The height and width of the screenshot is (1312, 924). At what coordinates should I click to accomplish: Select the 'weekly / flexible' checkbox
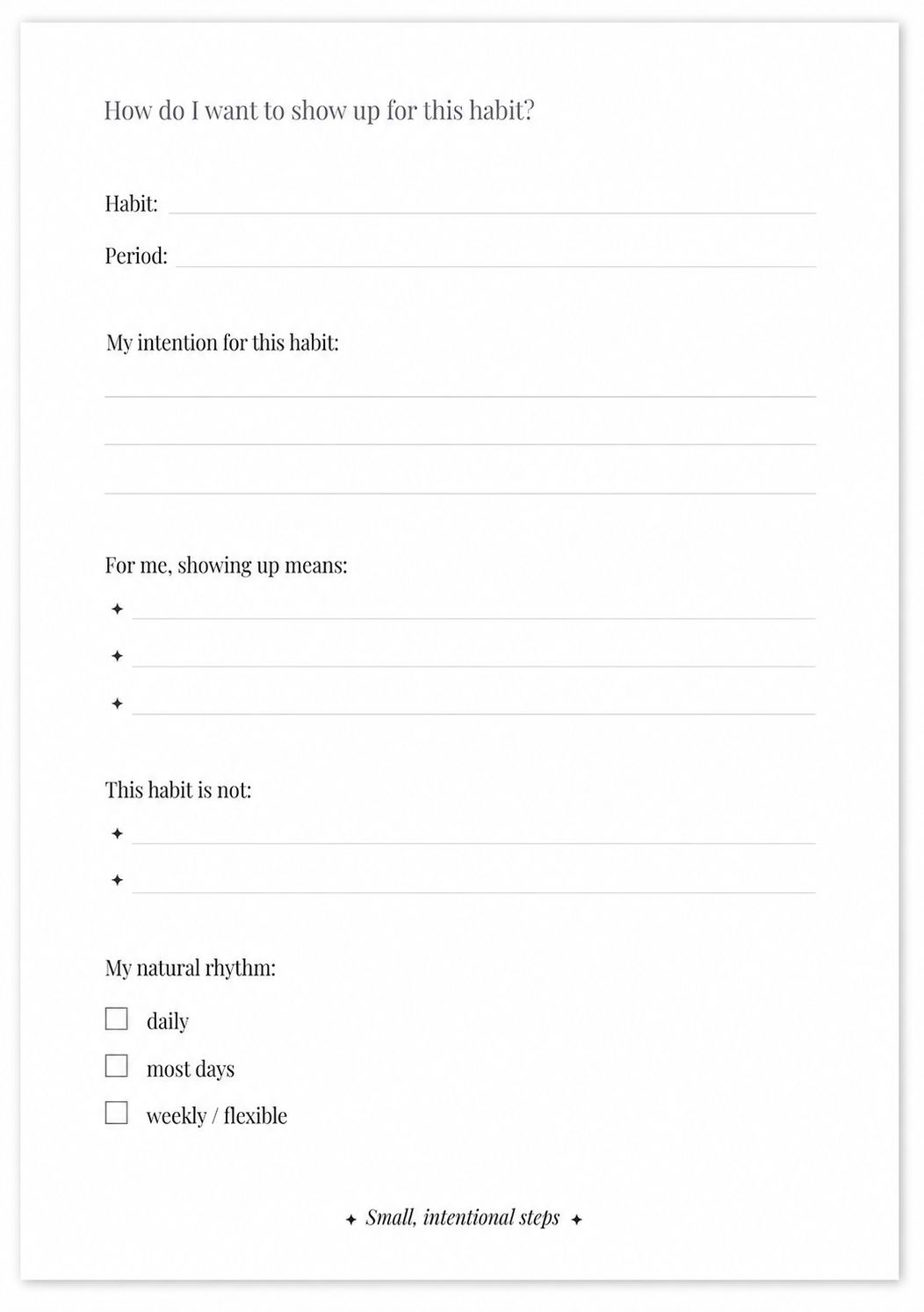[x=116, y=1114]
